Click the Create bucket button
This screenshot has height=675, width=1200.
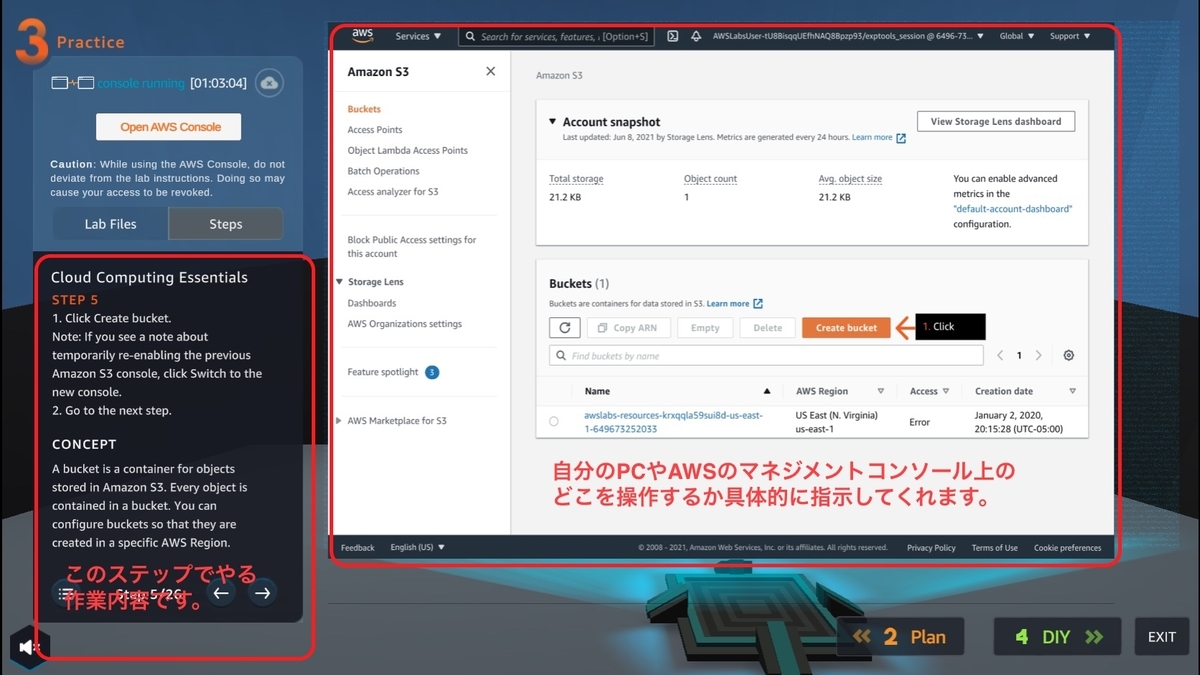pyautogui.click(x=846, y=327)
